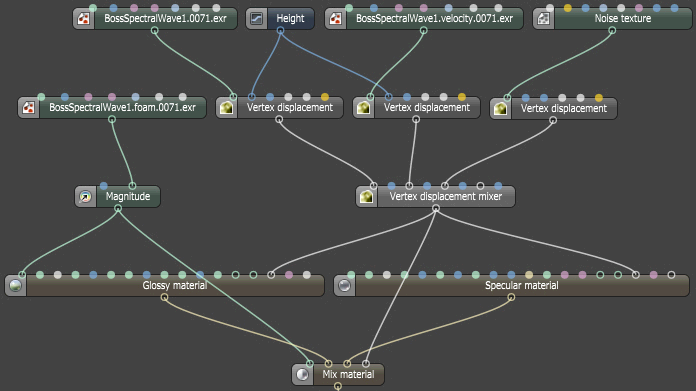The width and height of the screenshot is (696, 391).
Task: Click the Magnitude node output pin
Action: click(x=118, y=209)
